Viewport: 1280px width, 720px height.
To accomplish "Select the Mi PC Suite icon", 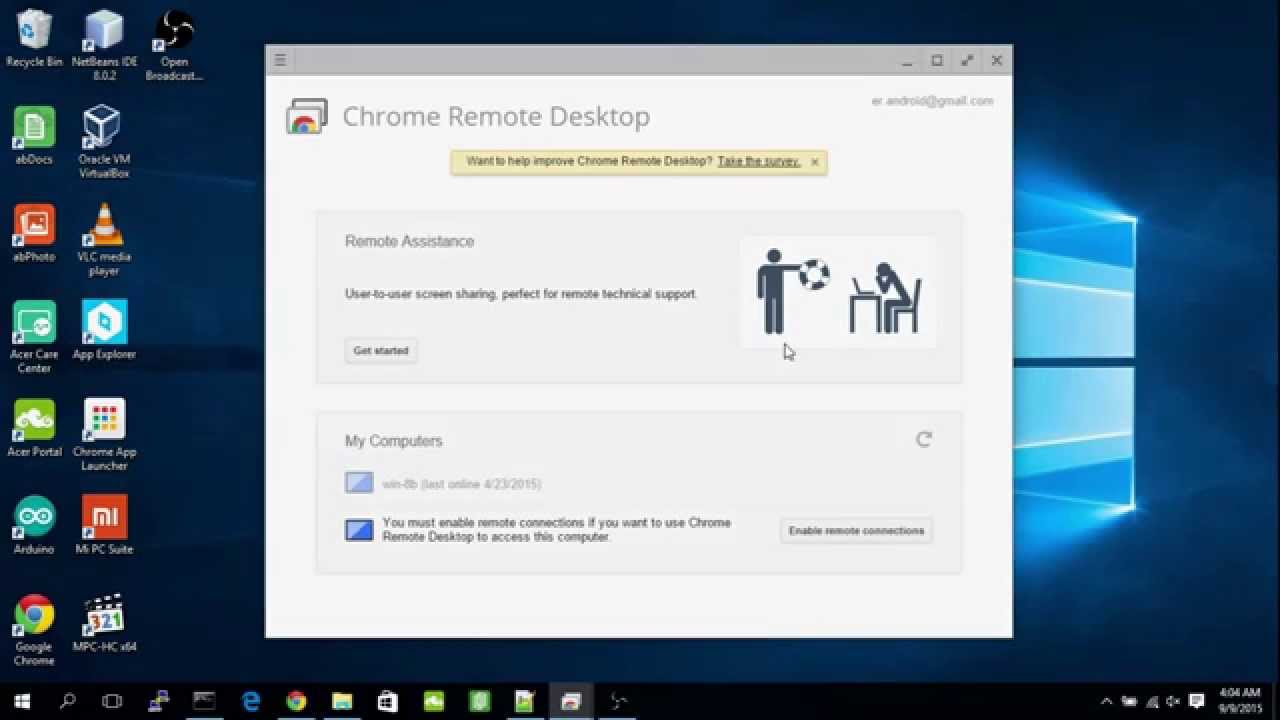I will click(104, 525).
